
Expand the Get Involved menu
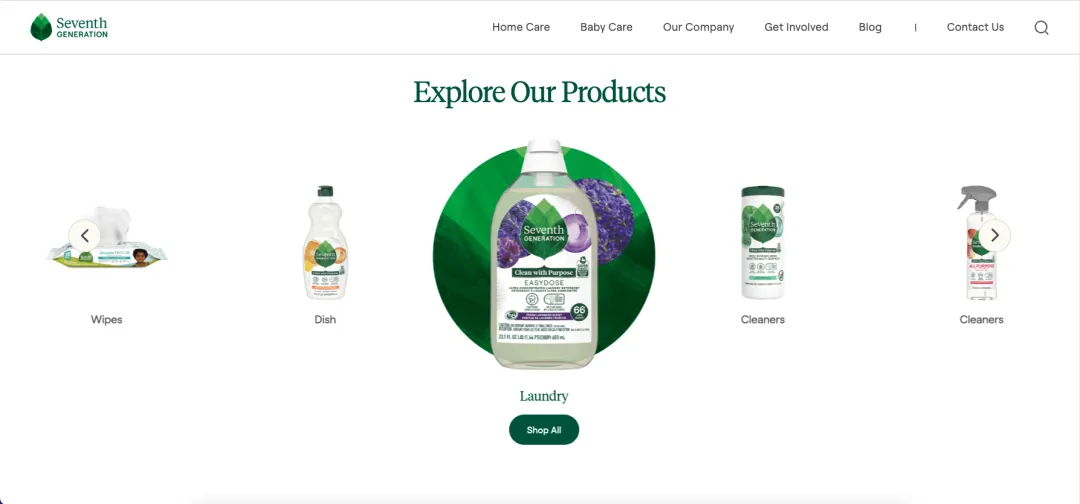coord(796,28)
